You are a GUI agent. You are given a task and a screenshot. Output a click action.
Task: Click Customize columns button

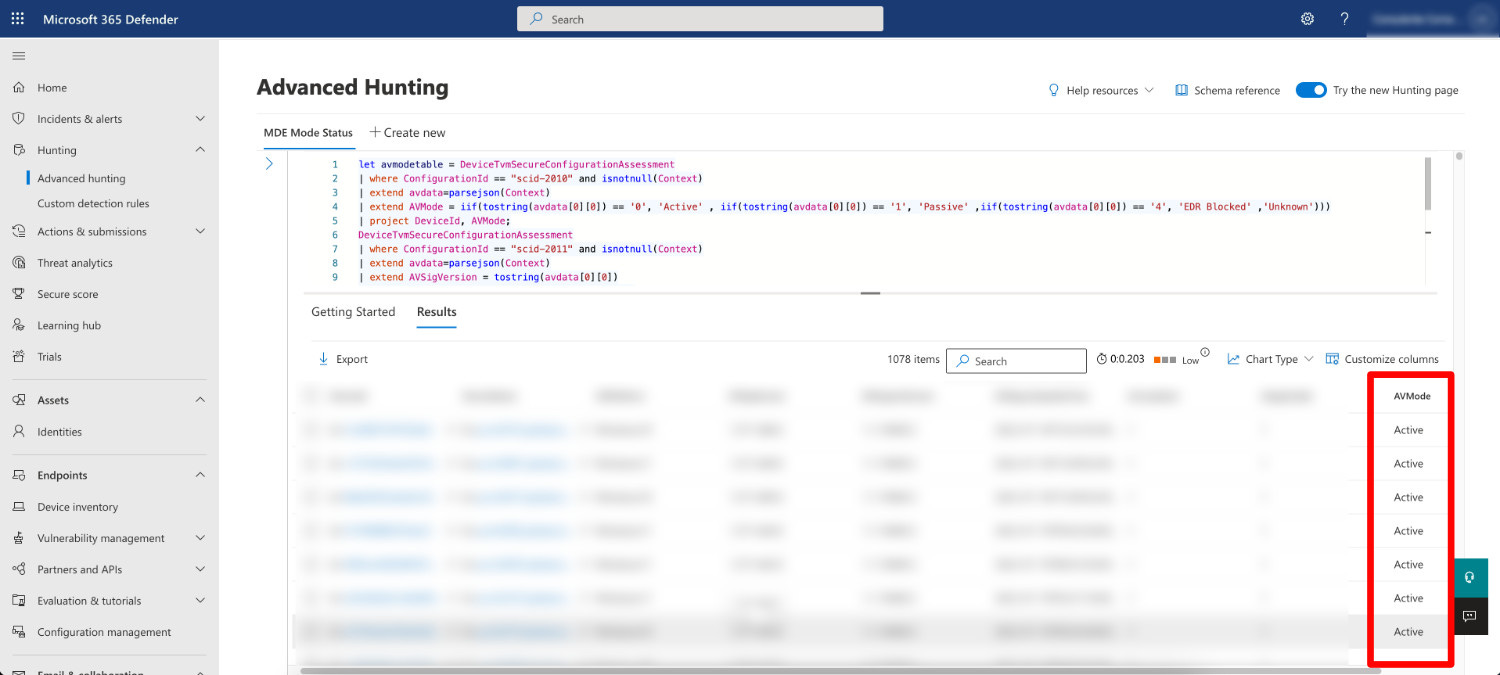(x=1382, y=359)
